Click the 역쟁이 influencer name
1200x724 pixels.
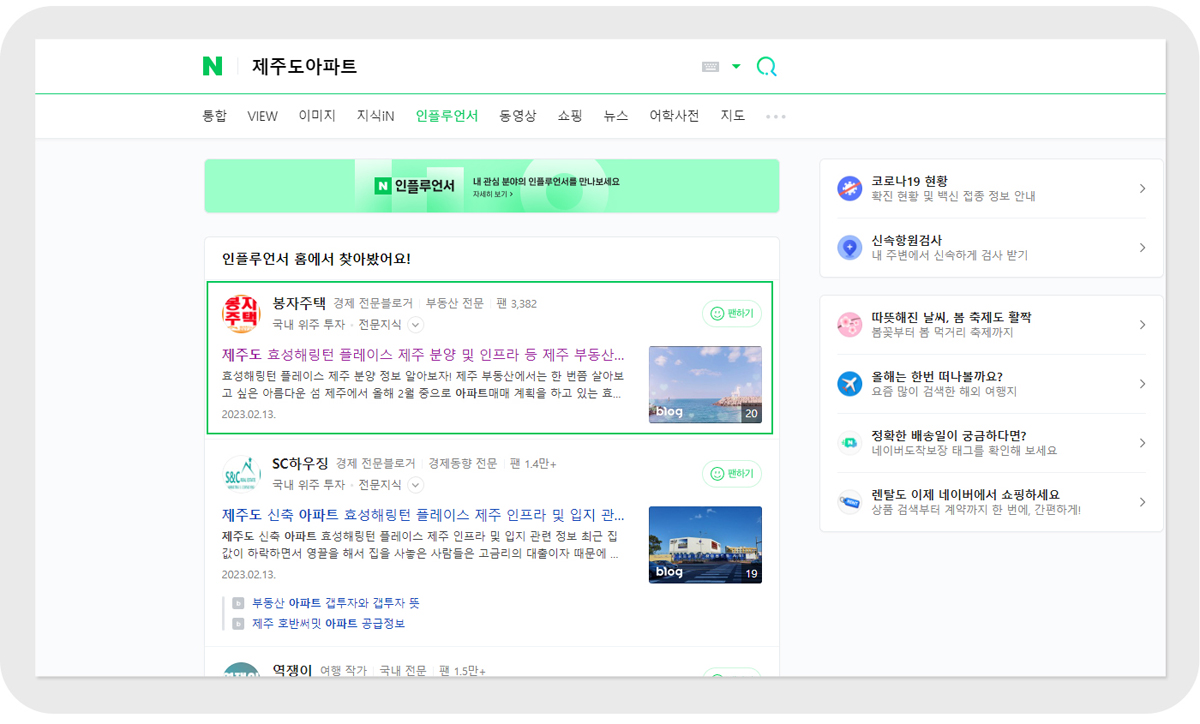coord(292,670)
